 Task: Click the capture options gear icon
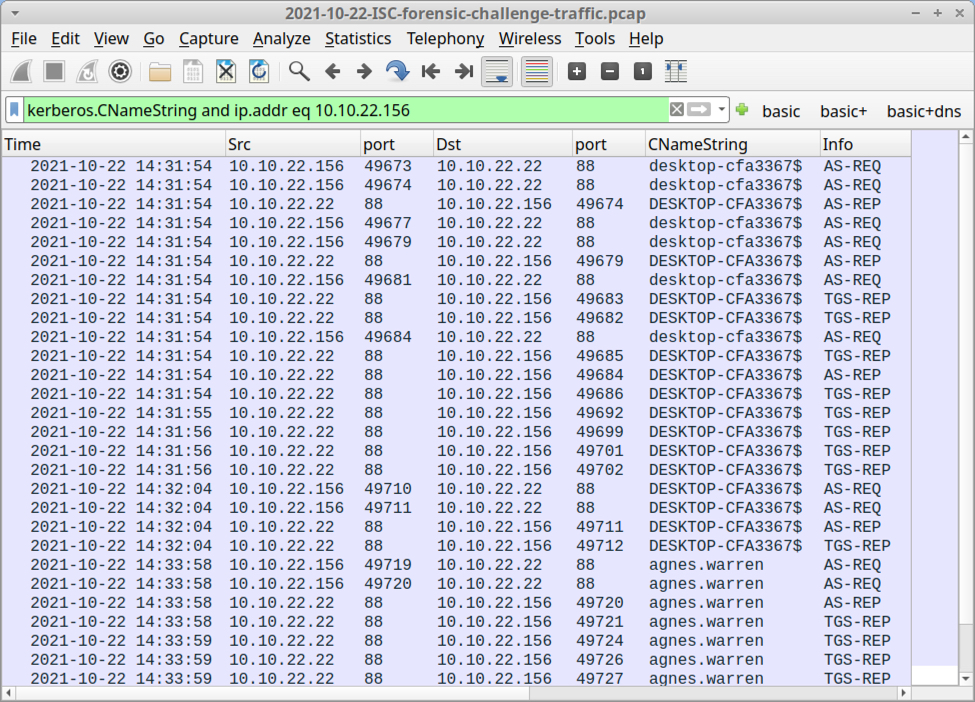coord(120,71)
